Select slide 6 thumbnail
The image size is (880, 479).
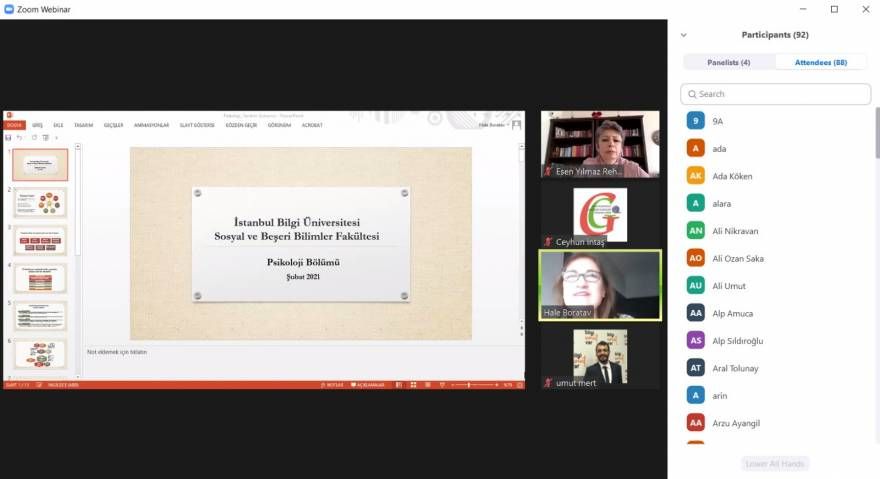[40, 354]
